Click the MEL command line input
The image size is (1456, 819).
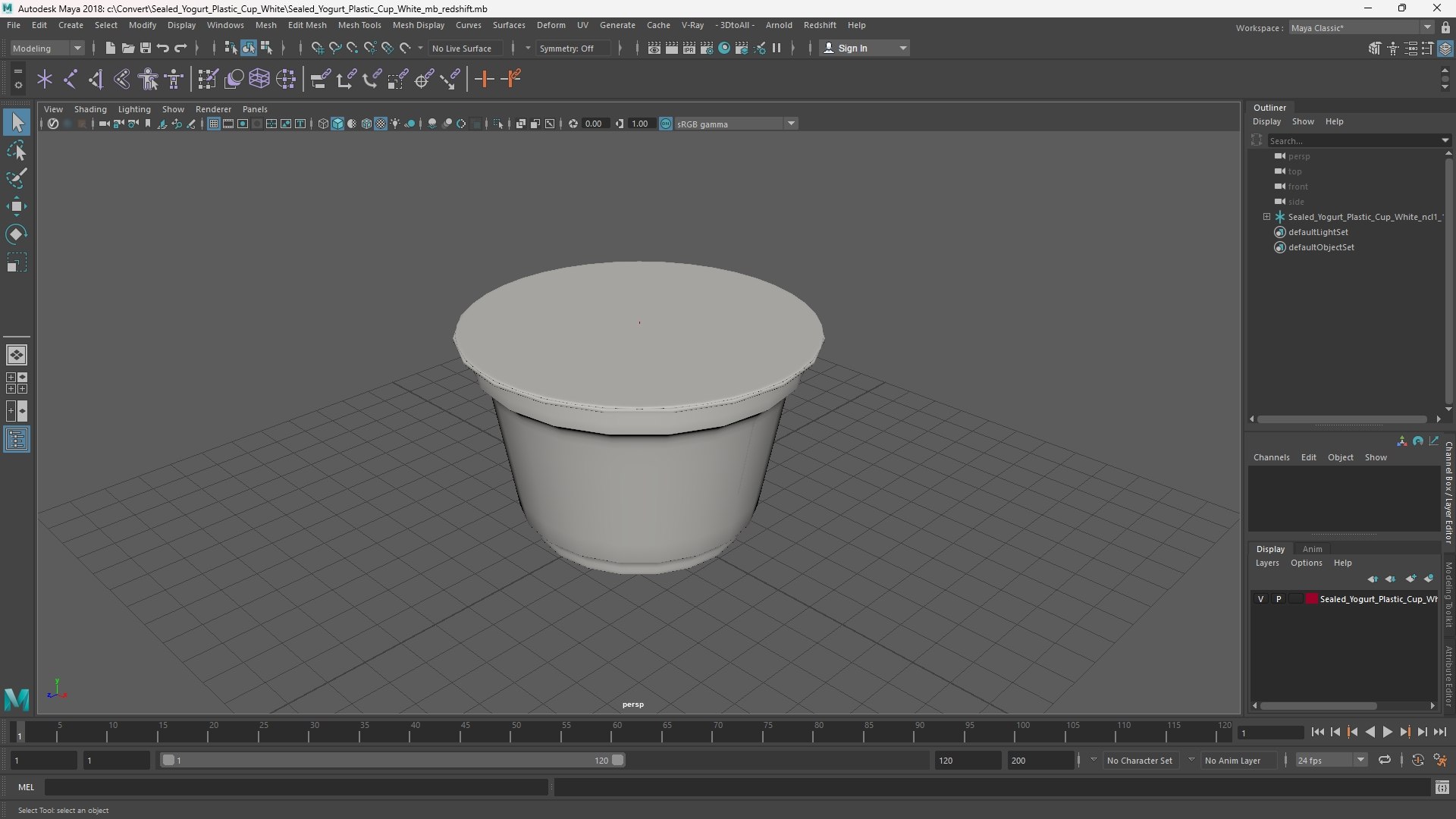pos(296,787)
